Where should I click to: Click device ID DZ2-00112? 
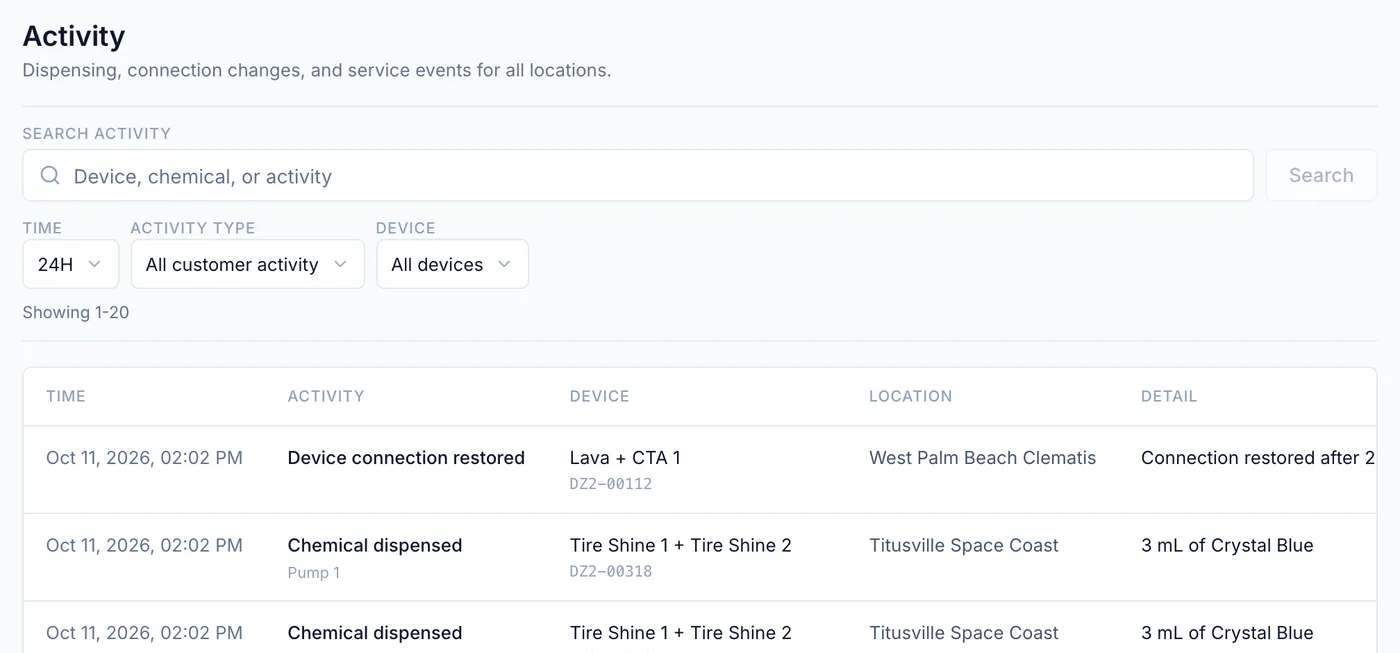(611, 484)
